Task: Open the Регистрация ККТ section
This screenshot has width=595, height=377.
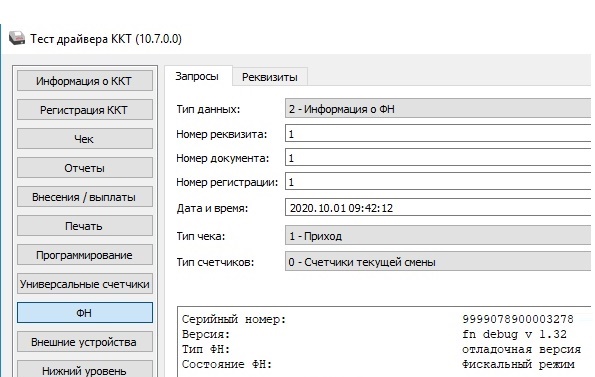Action: tap(85, 110)
